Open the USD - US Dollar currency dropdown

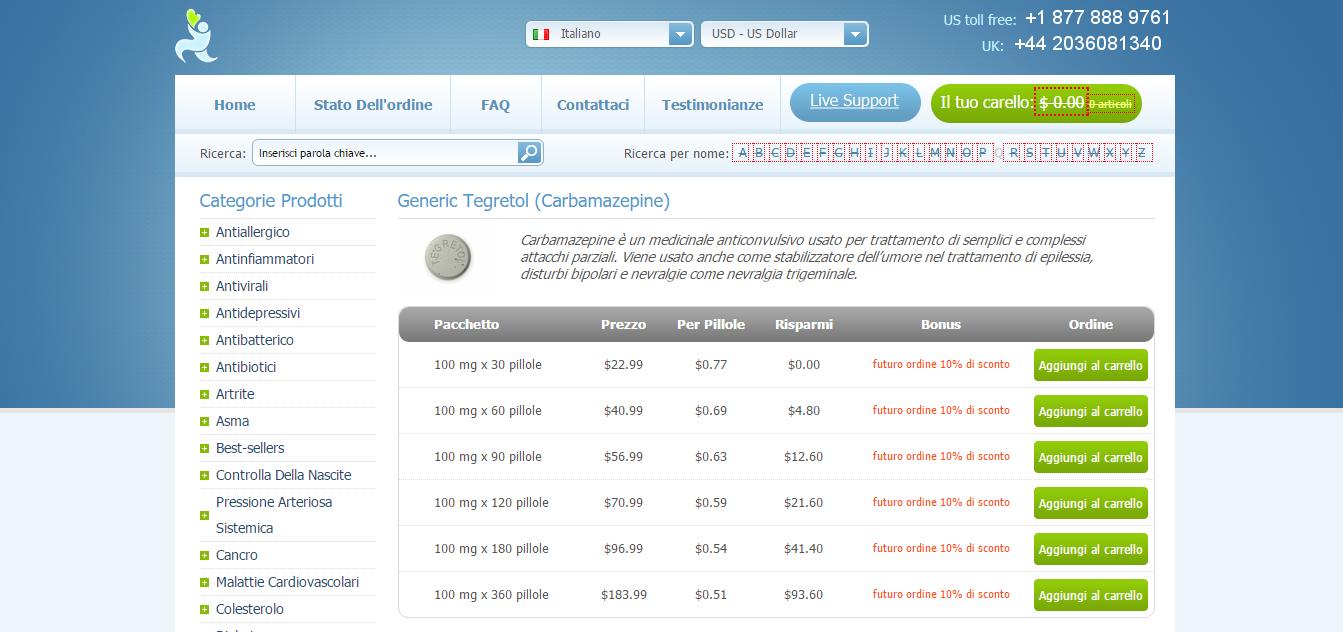(784, 34)
